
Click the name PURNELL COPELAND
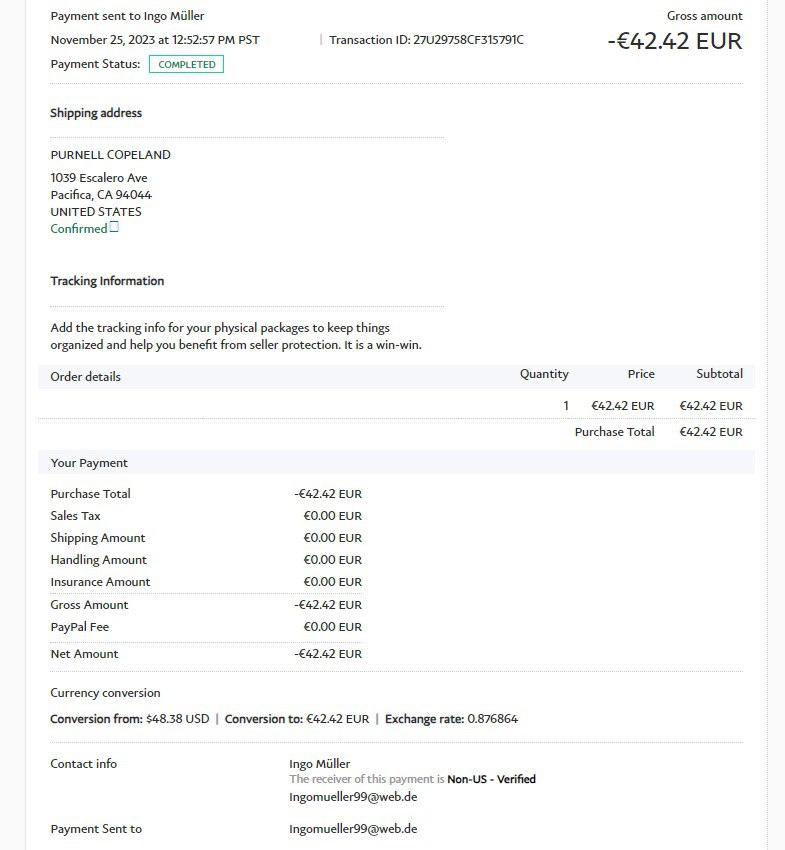110,155
